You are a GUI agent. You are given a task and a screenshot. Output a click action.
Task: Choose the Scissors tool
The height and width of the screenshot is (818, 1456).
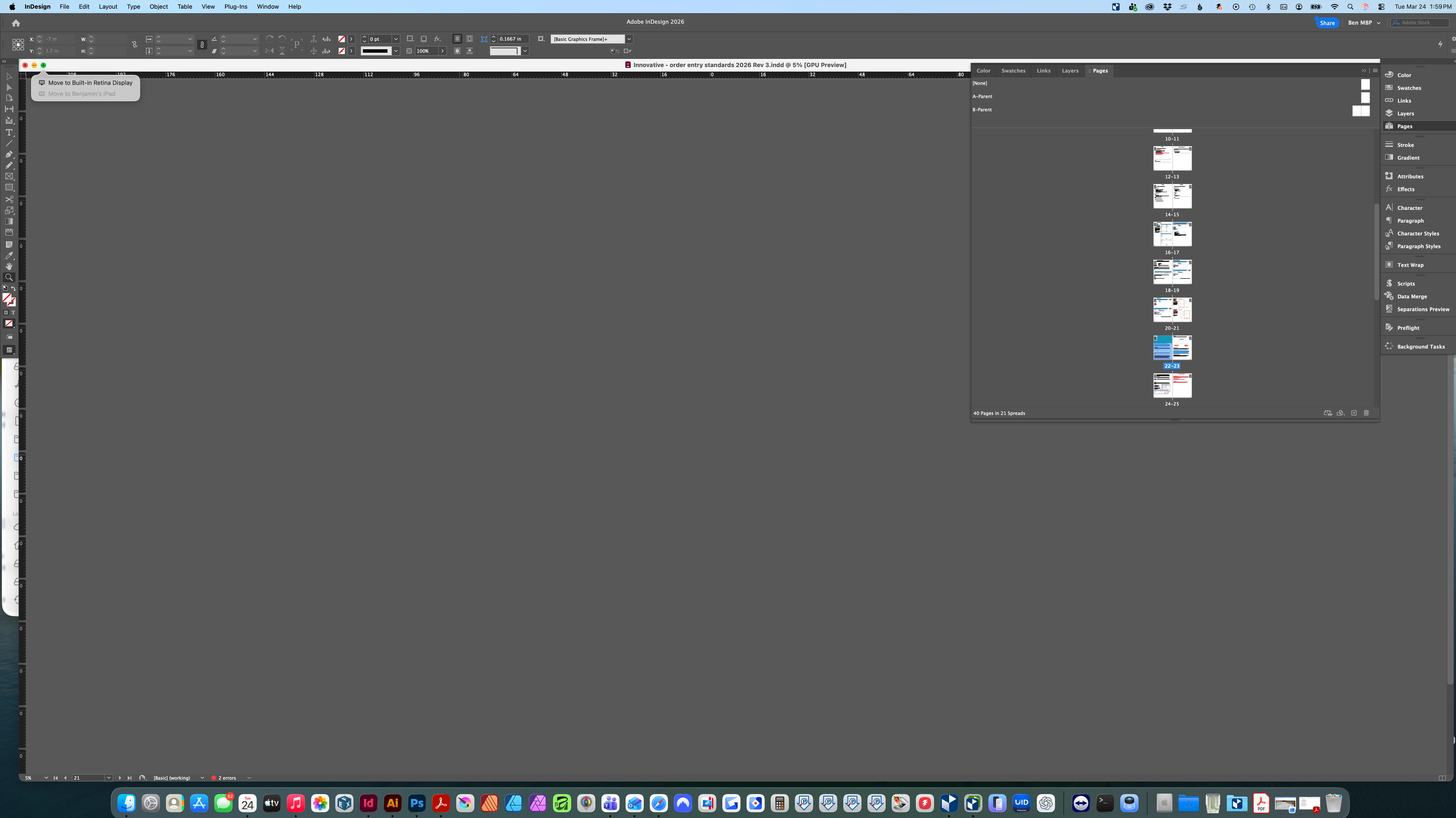pyautogui.click(x=9, y=199)
